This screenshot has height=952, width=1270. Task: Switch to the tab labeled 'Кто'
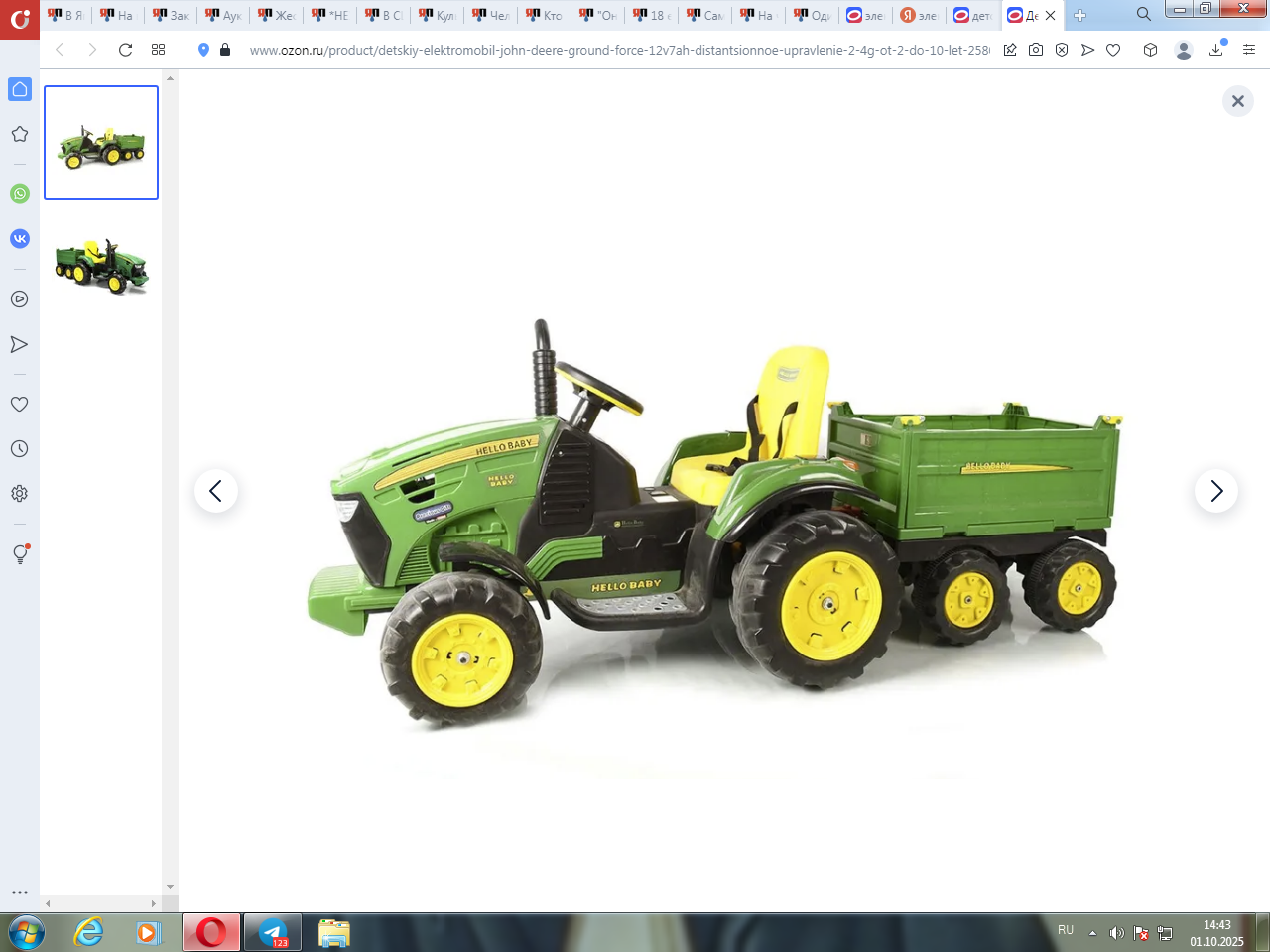pos(545,15)
